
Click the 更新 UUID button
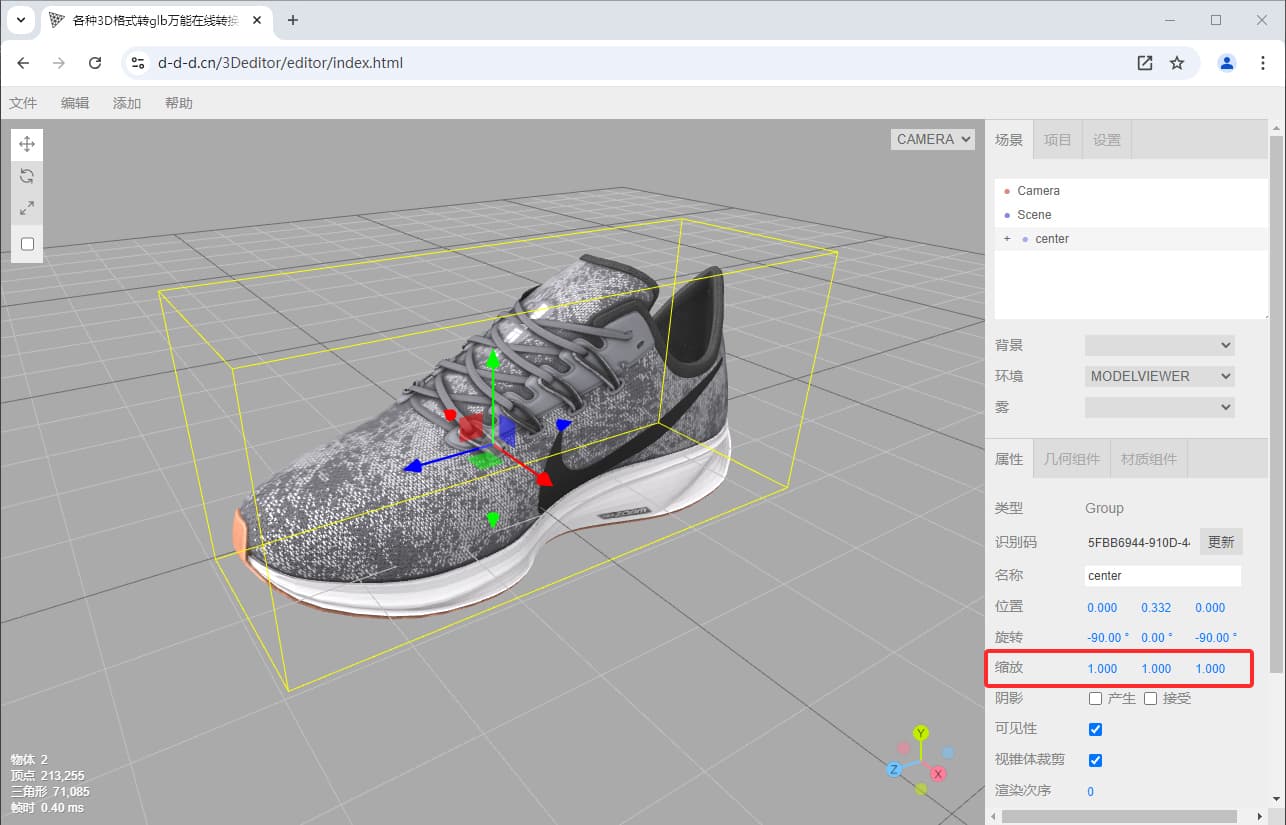1221,542
